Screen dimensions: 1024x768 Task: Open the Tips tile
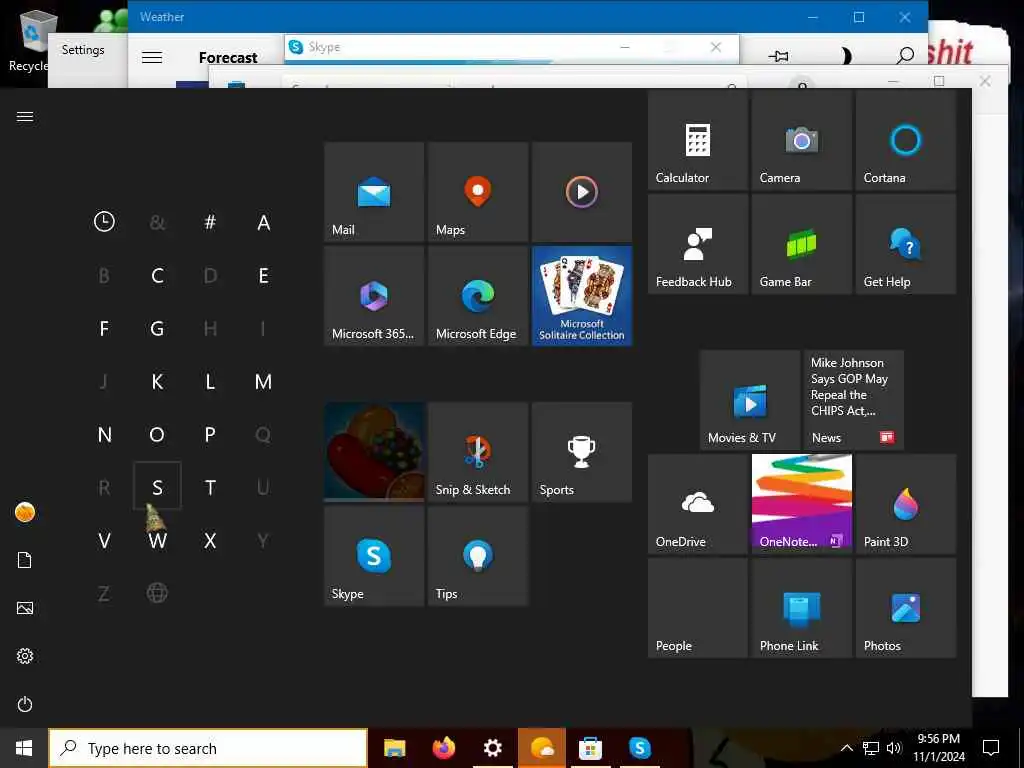tap(478, 556)
